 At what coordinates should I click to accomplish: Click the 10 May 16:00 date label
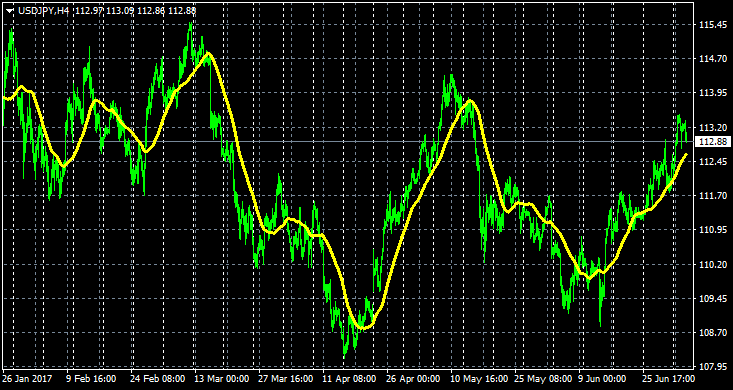(x=479, y=378)
